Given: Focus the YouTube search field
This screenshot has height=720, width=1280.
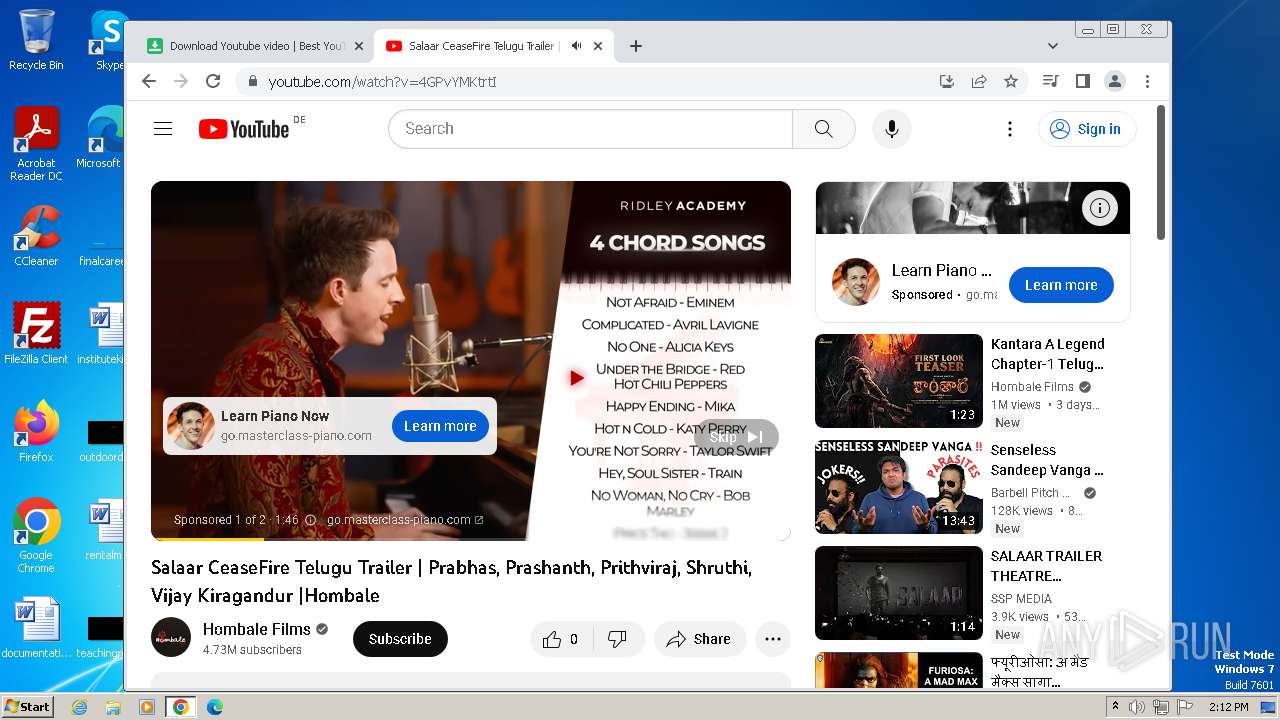Looking at the screenshot, I should pyautogui.click(x=590, y=129).
